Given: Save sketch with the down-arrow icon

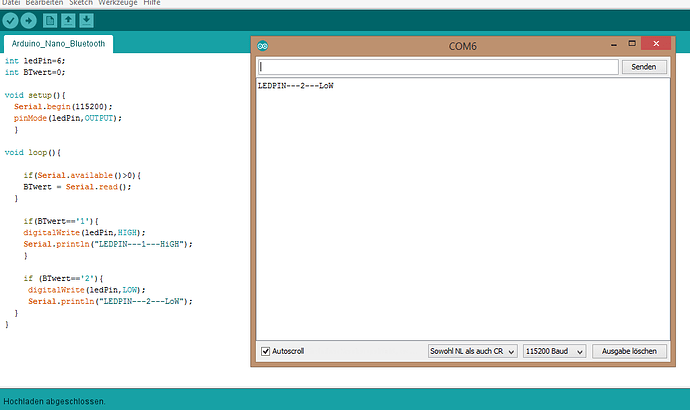Looking at the screenshot, I should [x=87, y=21].
